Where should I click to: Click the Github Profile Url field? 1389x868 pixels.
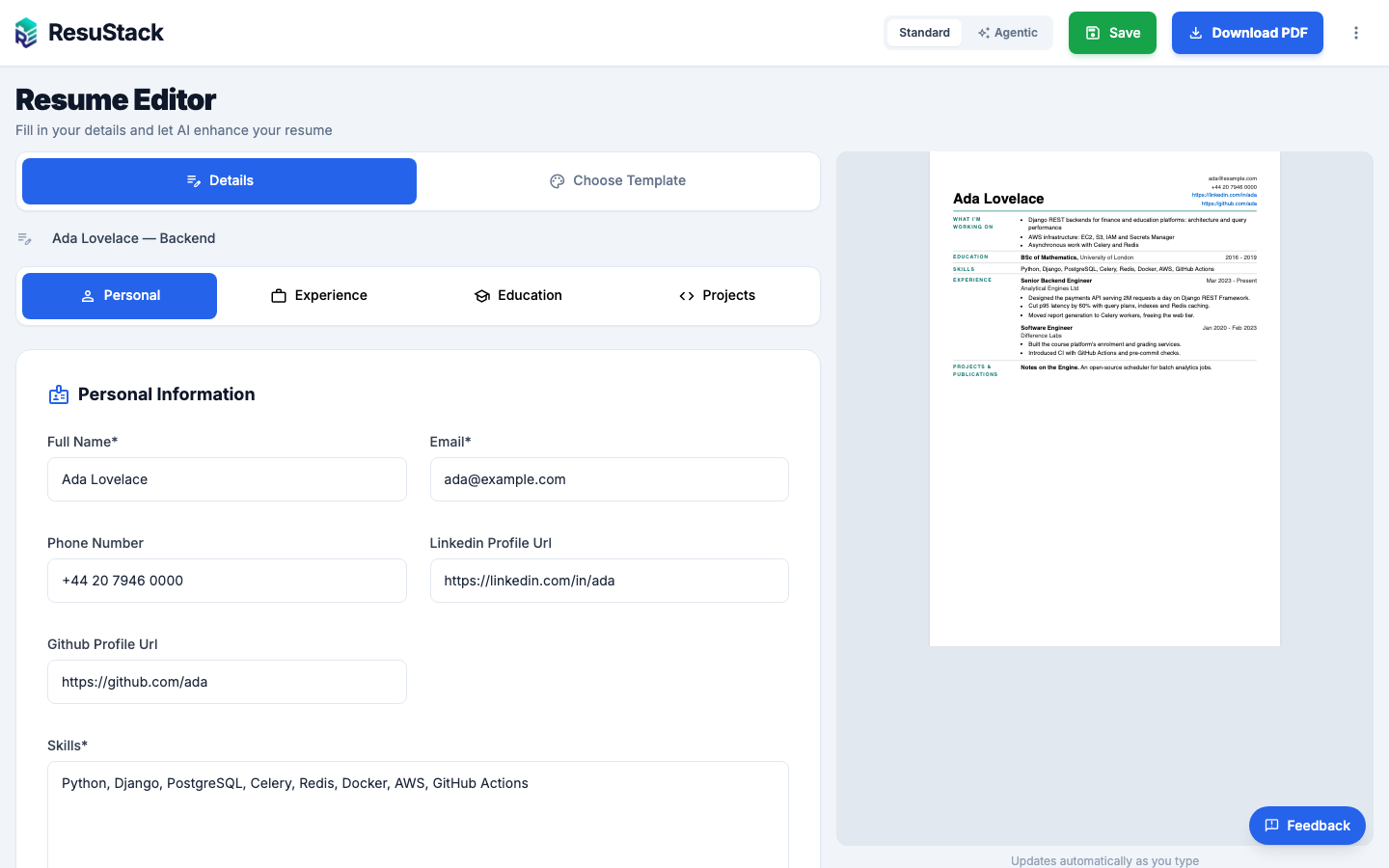[x=227, y=682]
